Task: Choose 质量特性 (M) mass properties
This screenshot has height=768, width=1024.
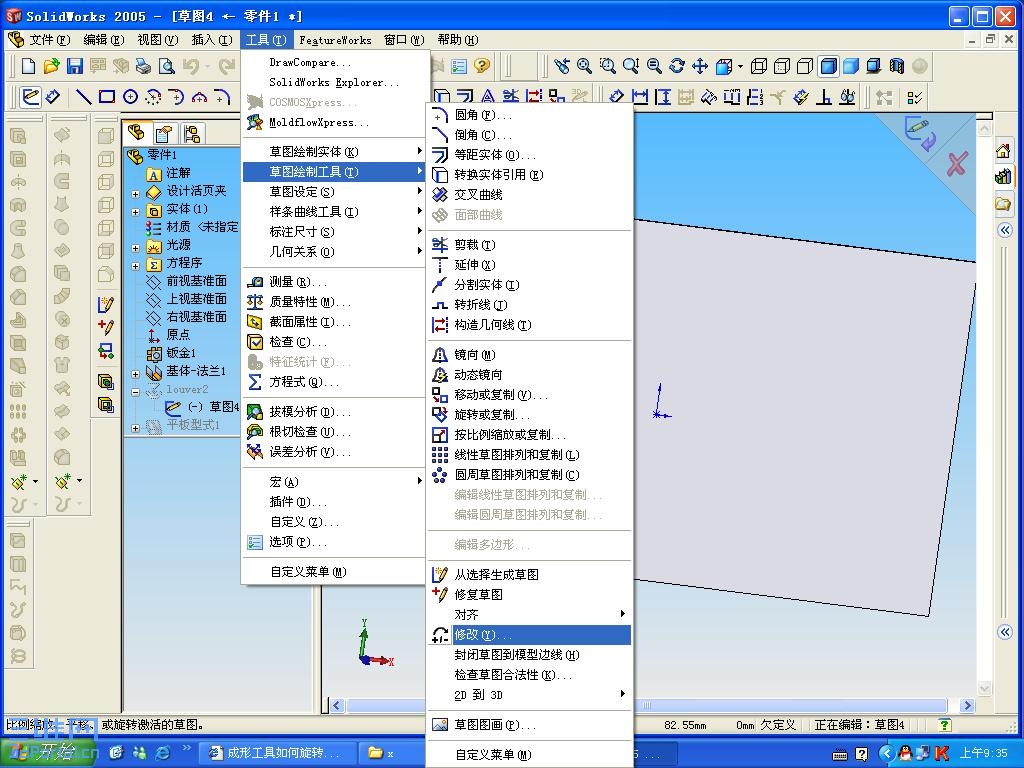Action: point(334,302)
